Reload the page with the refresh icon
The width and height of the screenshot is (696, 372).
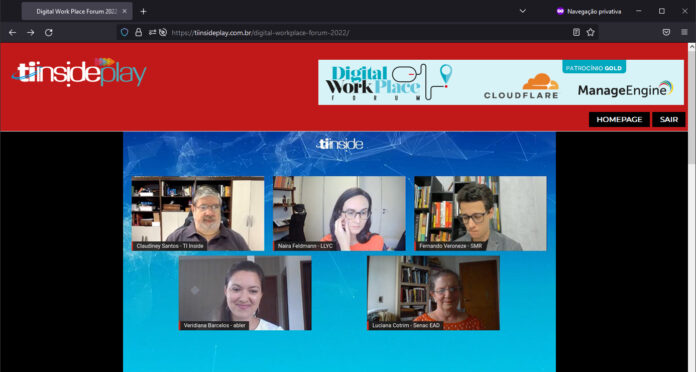49,32
